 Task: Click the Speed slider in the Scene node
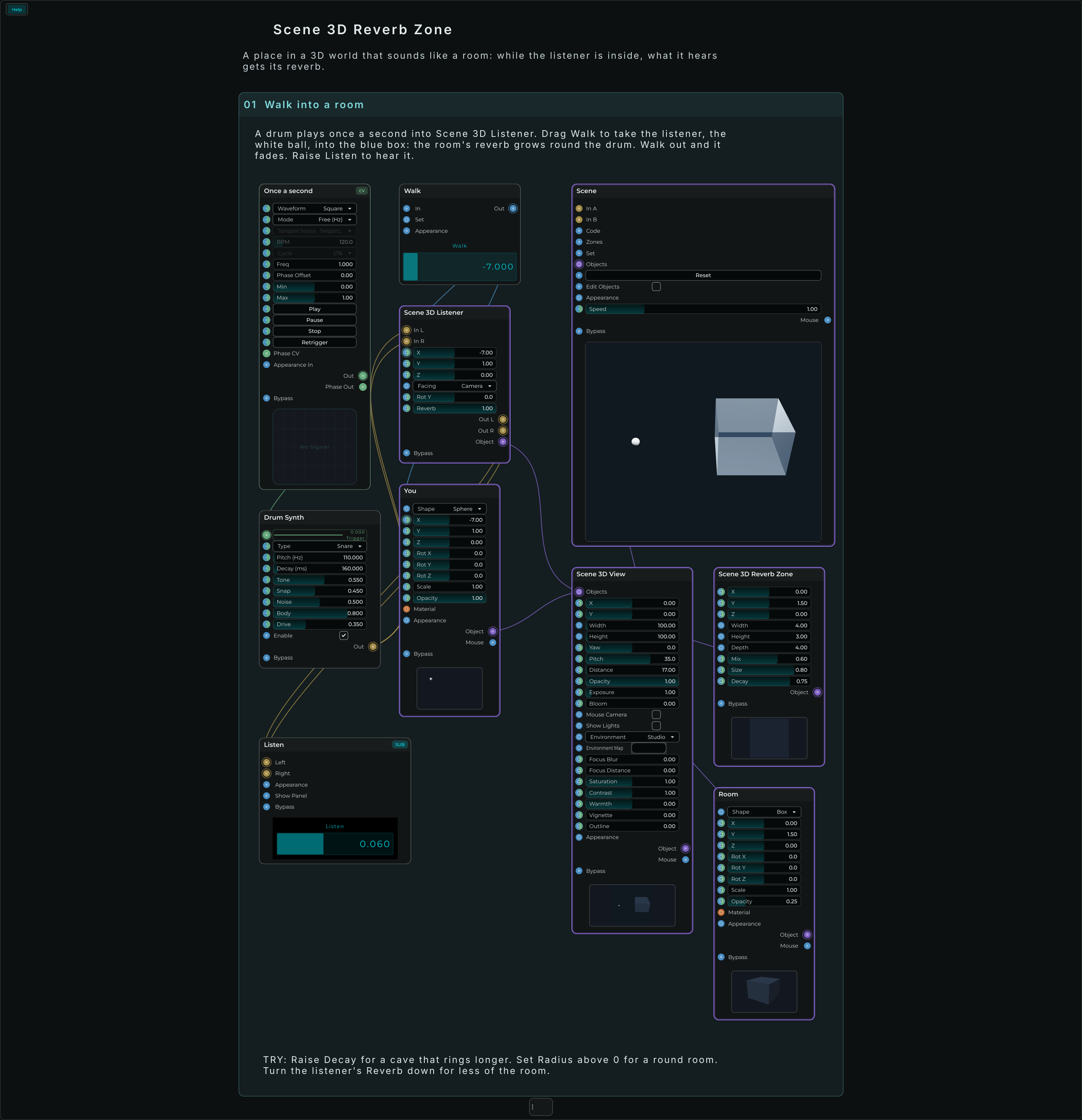[x=703, y=309]
